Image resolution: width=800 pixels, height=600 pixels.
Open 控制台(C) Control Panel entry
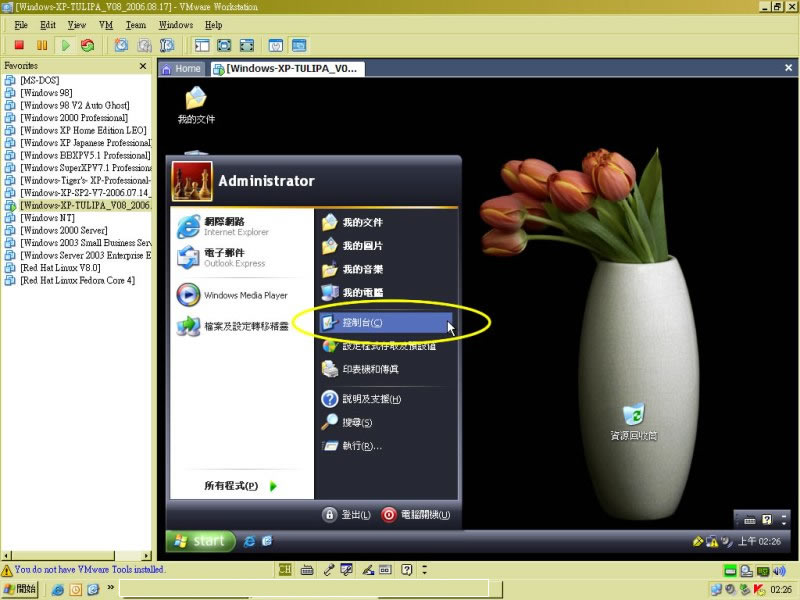[x=386, y=323]
